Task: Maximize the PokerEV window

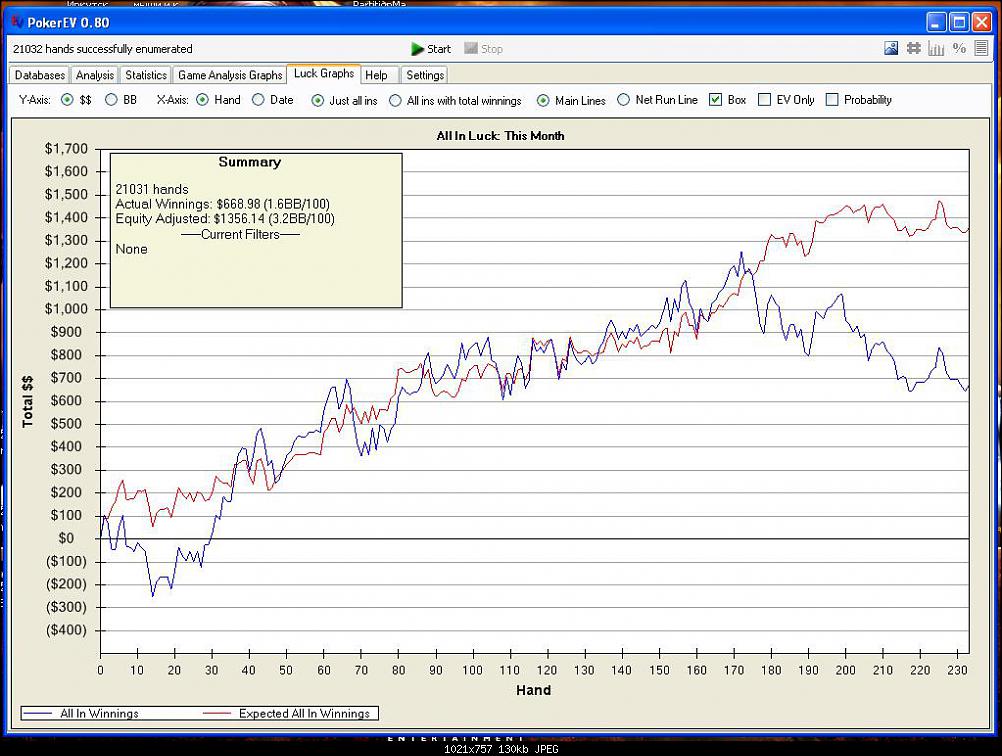Action: pyautogui.click(x=959, y=22)
